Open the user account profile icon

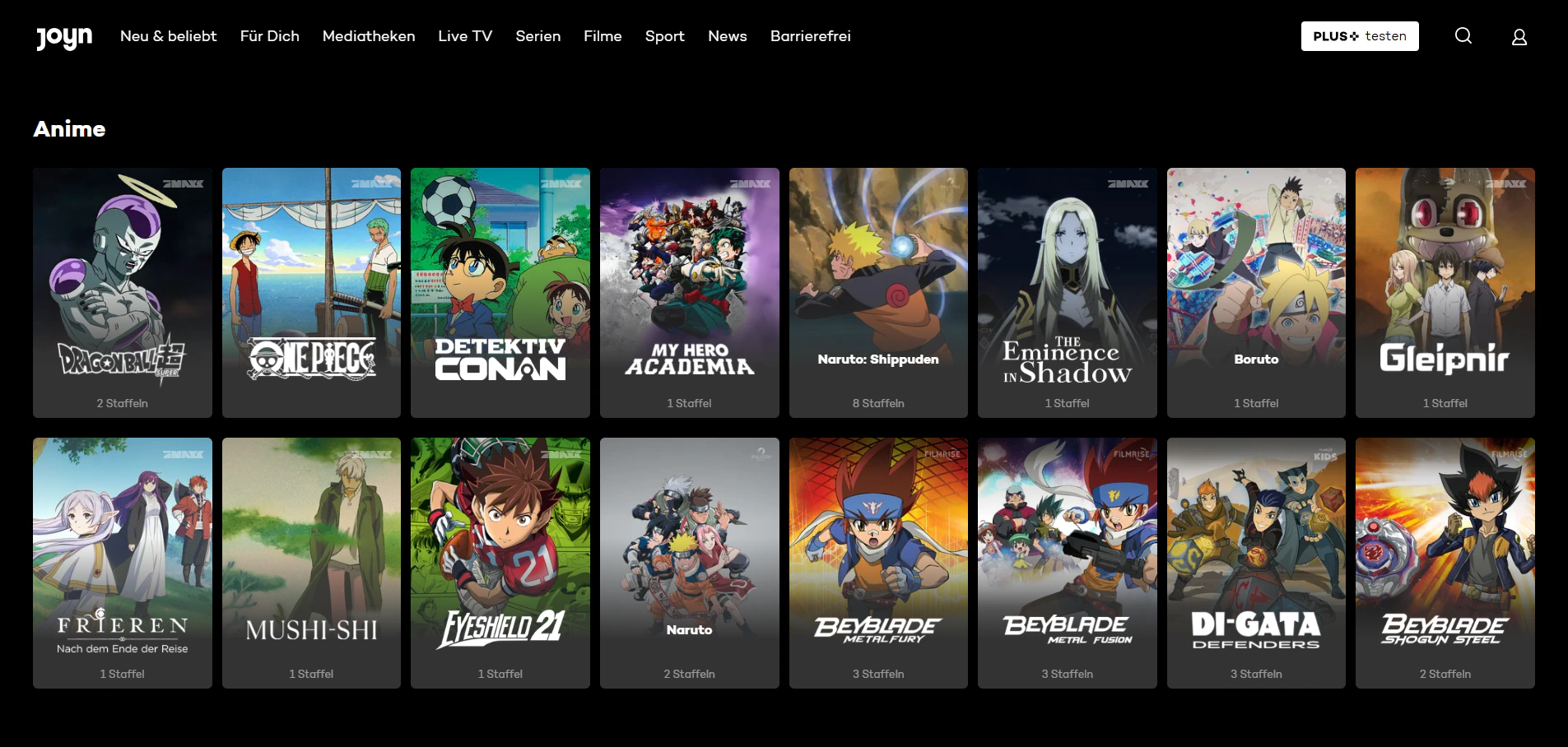coord(1519,37)
